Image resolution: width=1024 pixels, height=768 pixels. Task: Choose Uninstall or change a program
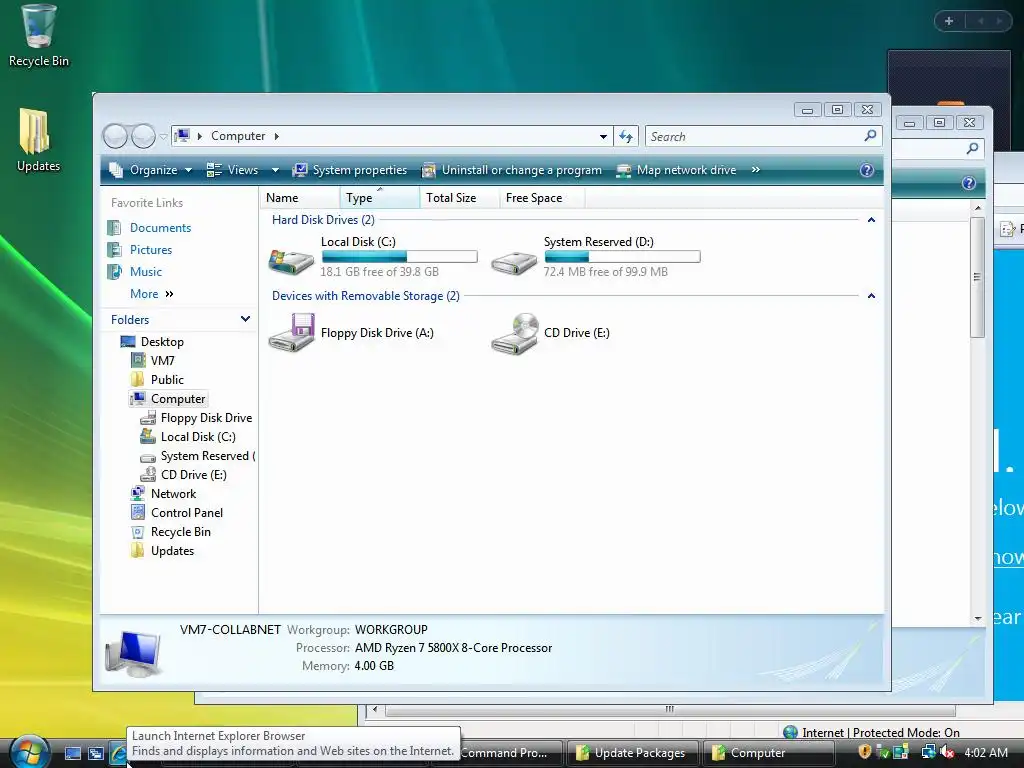pos(512,170)
